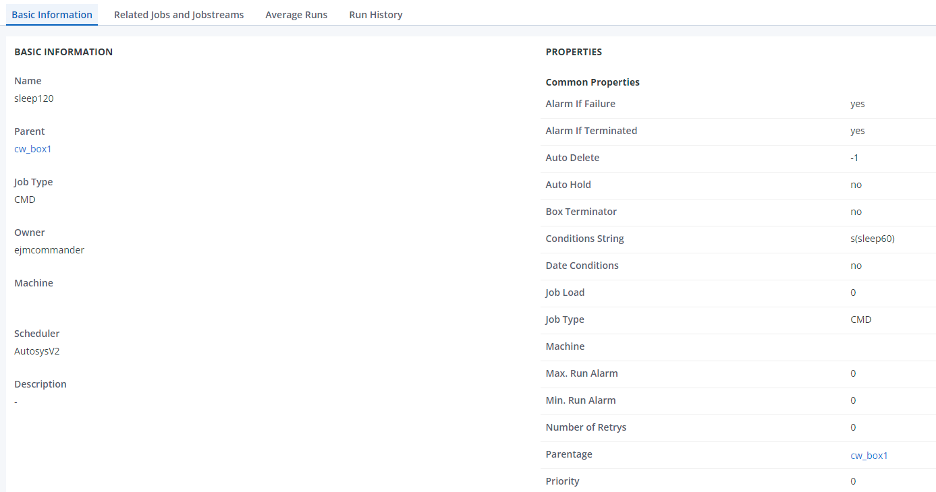Viewport: 936px width, 492px height.
Task: Click the owner value ejmcommander
Action: 49,250
